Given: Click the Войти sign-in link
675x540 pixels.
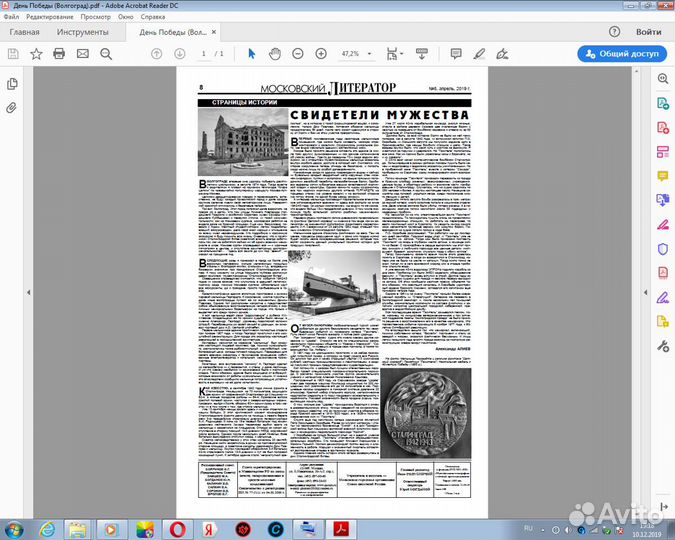Looking at the screenshot, I should coord(647,32).
